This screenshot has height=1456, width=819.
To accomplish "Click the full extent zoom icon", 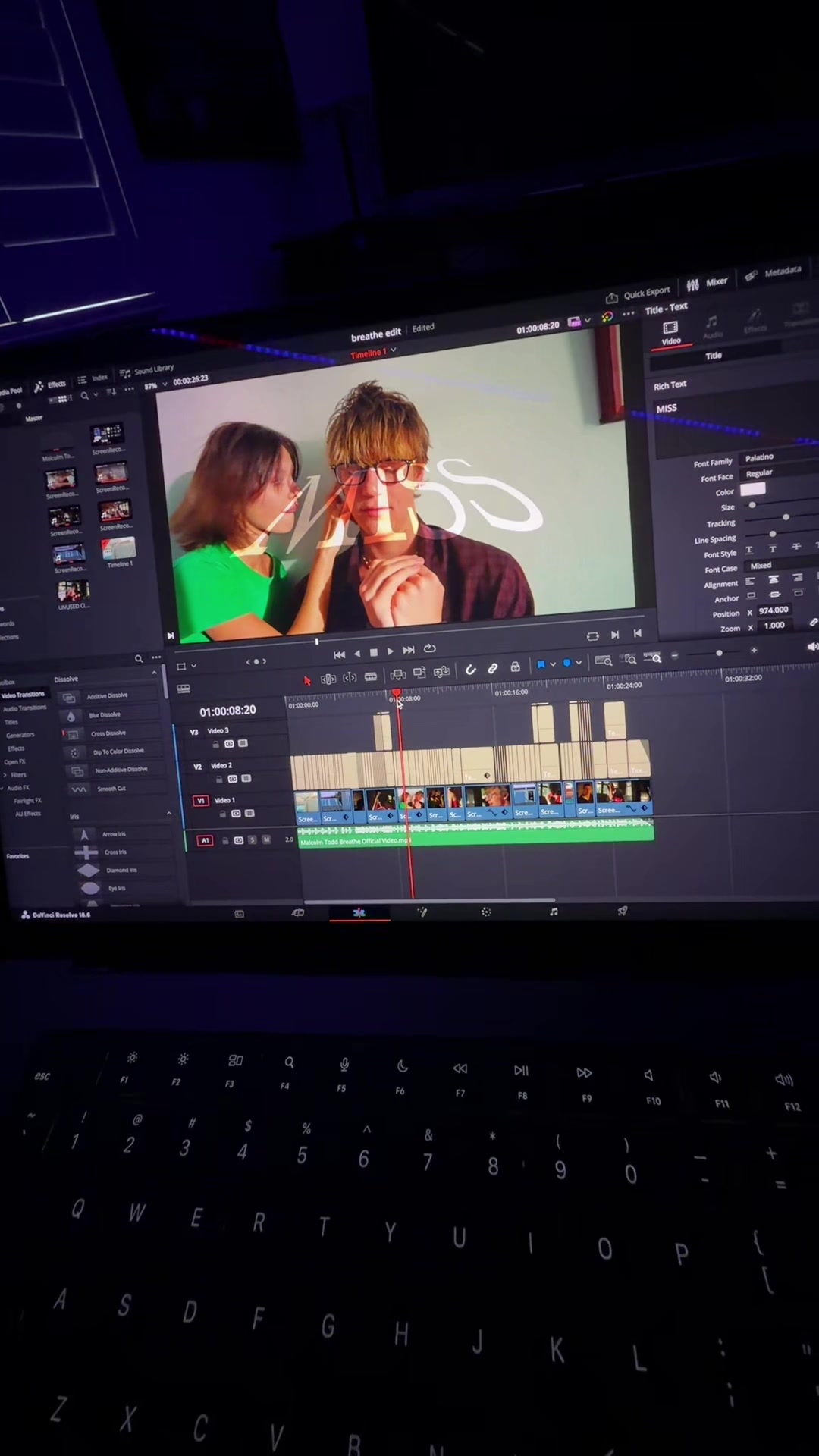I will pos(604,661).
